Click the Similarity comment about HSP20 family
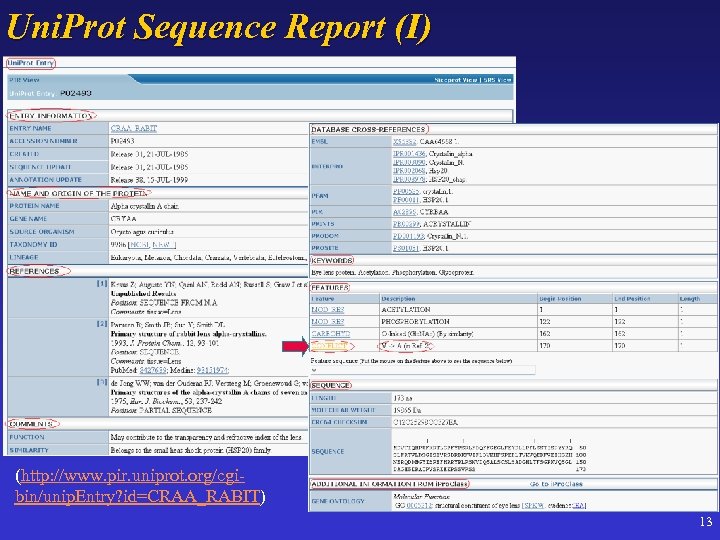 point(191,450)
